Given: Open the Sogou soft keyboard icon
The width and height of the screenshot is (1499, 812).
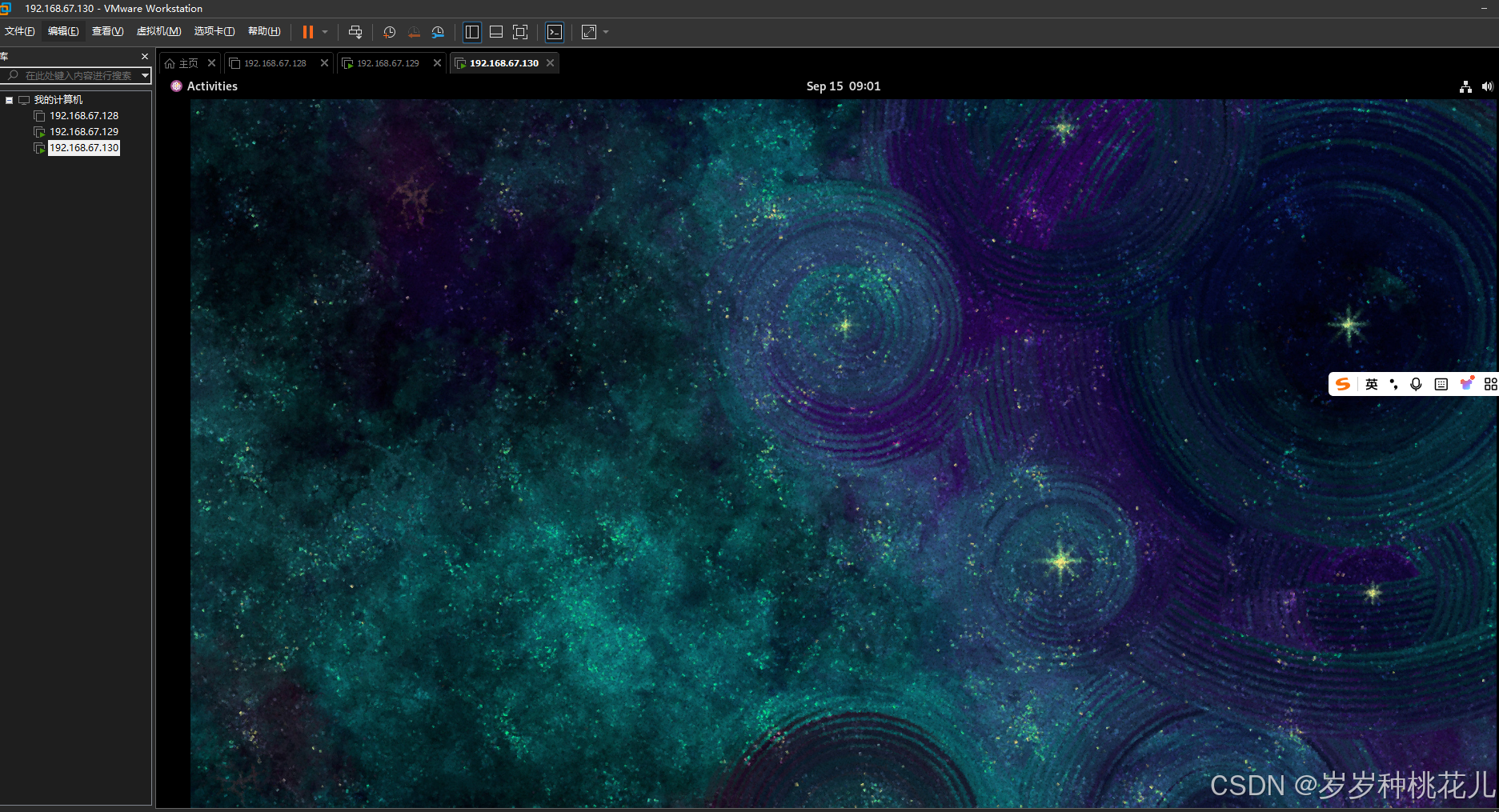Looking at the screenshot, I should coord(1441,384).
